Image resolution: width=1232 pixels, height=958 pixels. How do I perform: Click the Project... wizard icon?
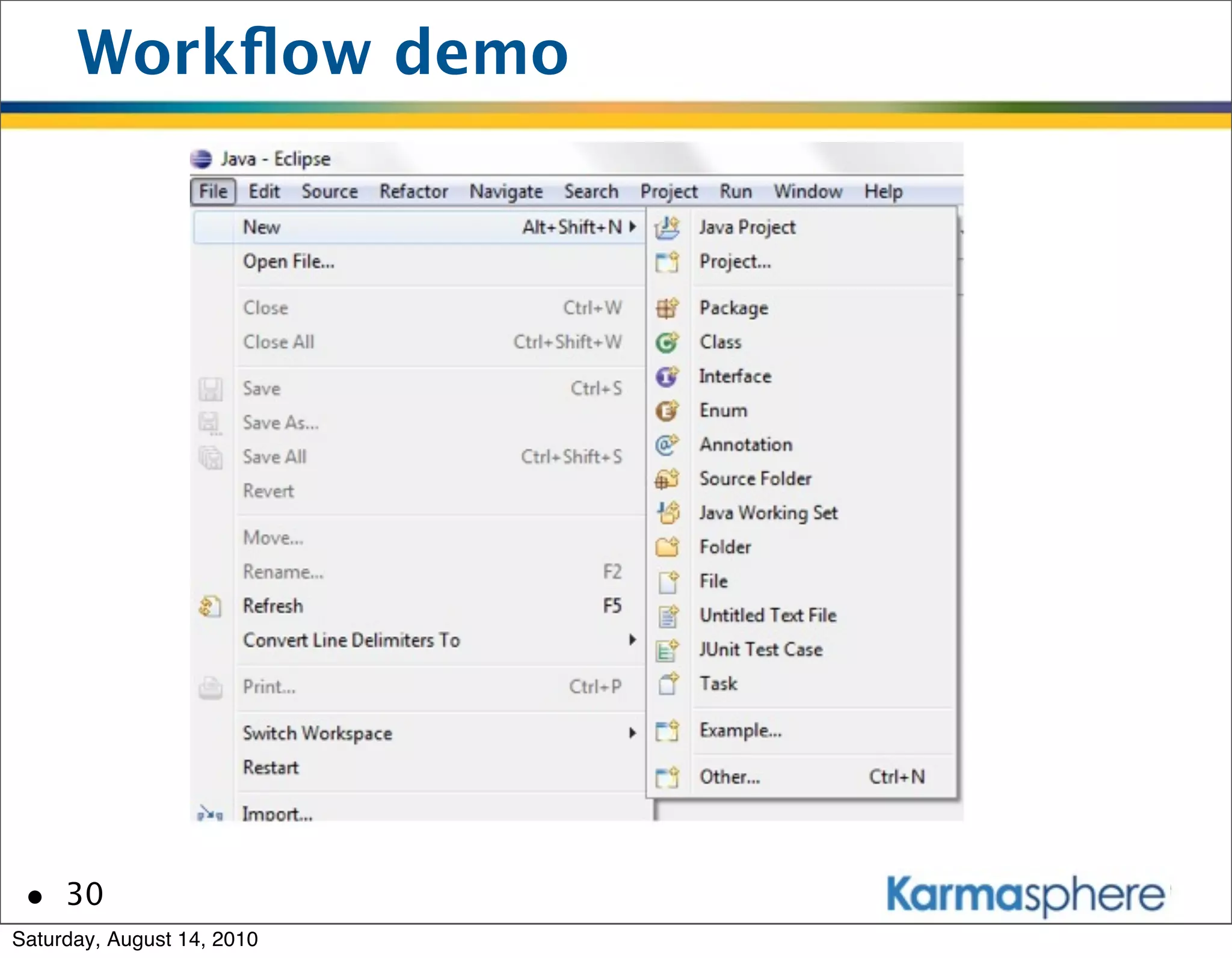[667, 262]
